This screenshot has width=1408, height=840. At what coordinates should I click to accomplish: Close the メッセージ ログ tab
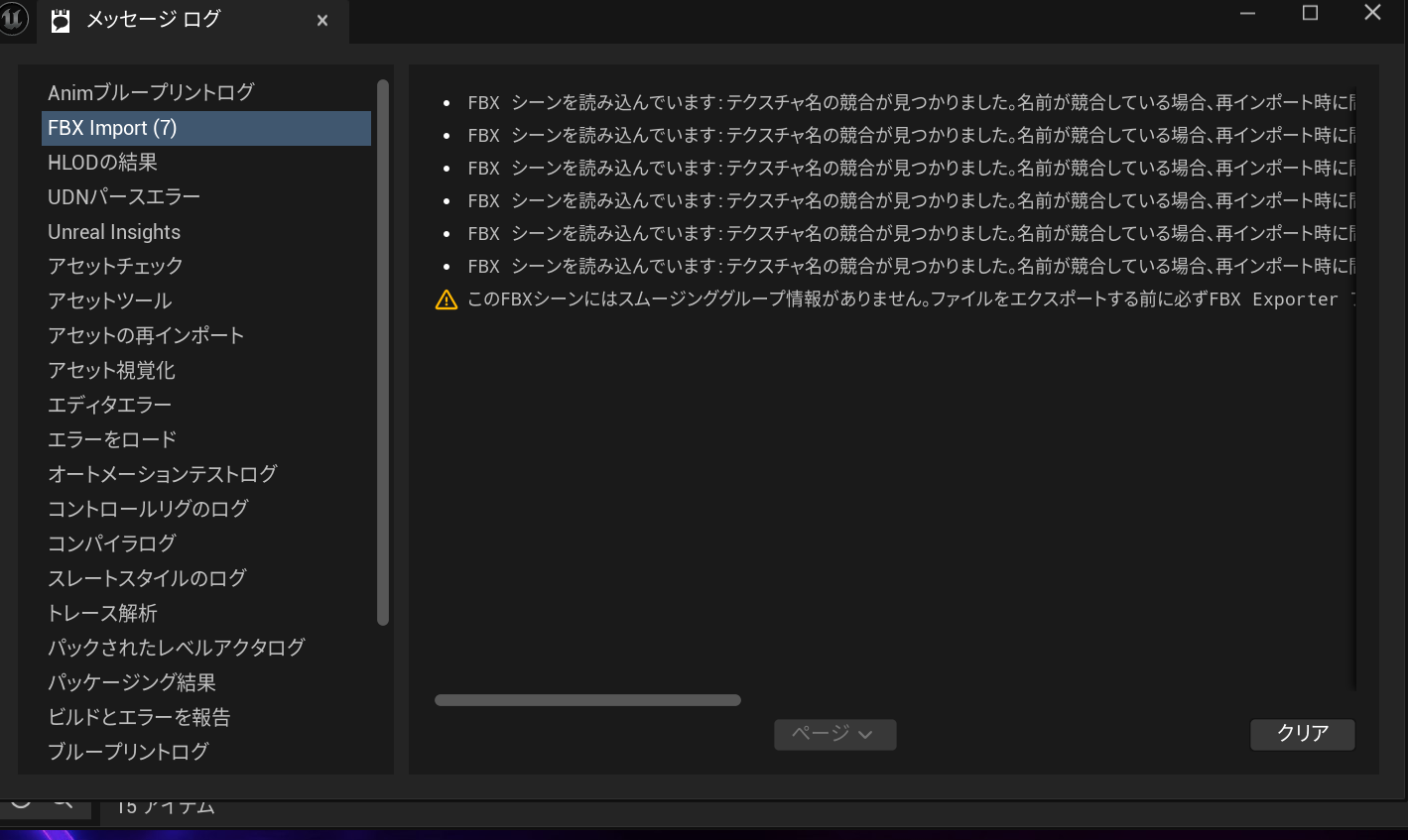coord(322,21)
